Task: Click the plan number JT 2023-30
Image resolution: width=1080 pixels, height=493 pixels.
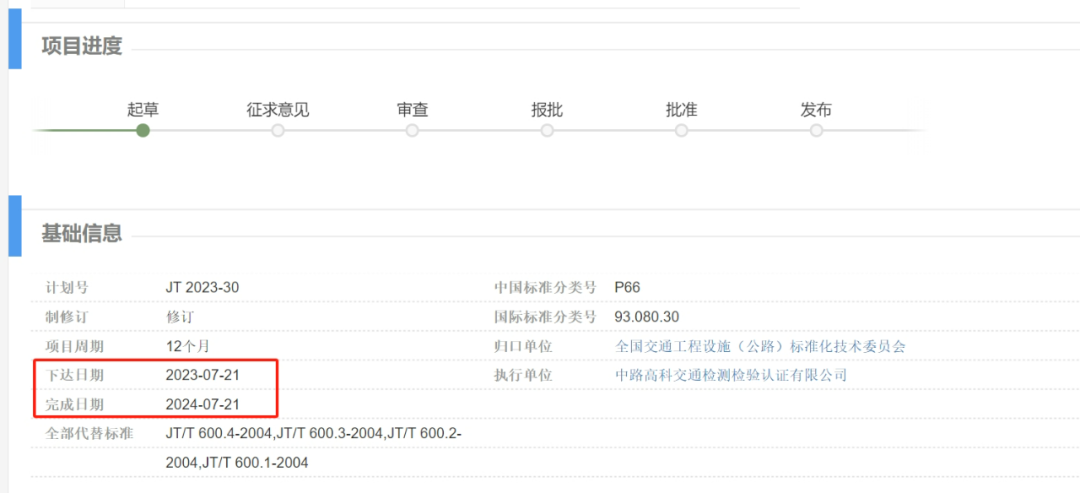Action: (202, 287)
